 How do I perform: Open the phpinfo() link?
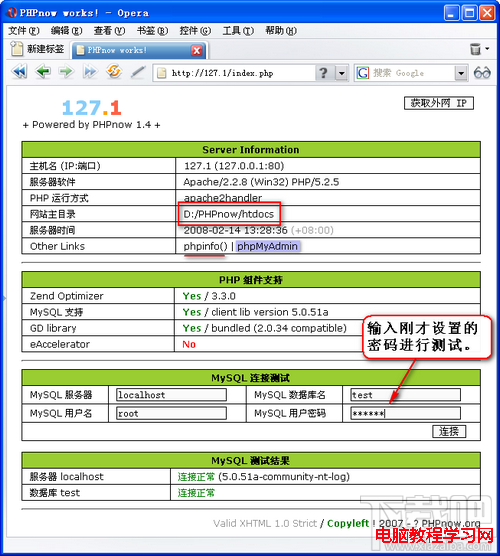[205, 246]
